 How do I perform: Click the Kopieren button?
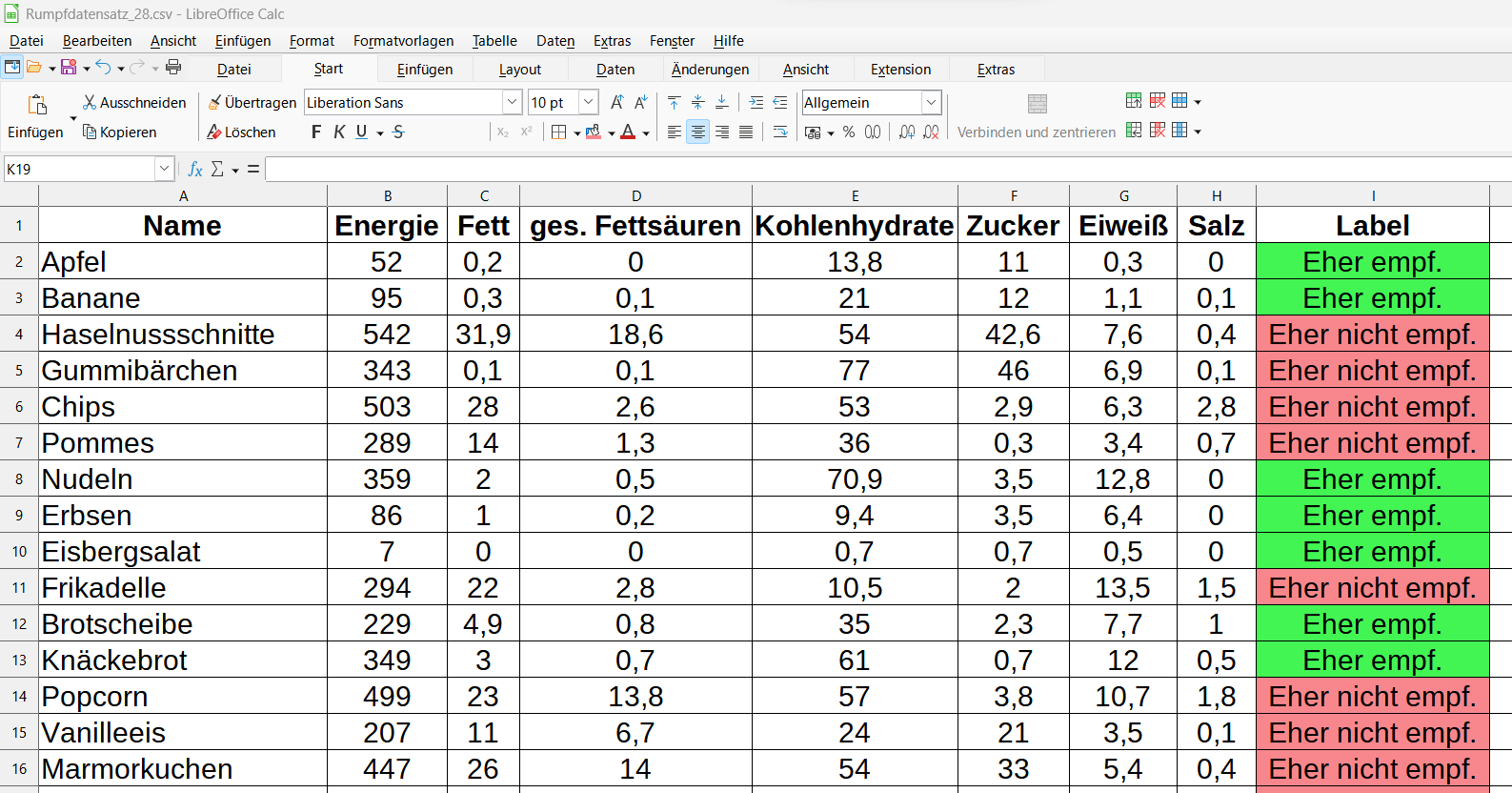[x=120, y=132]
